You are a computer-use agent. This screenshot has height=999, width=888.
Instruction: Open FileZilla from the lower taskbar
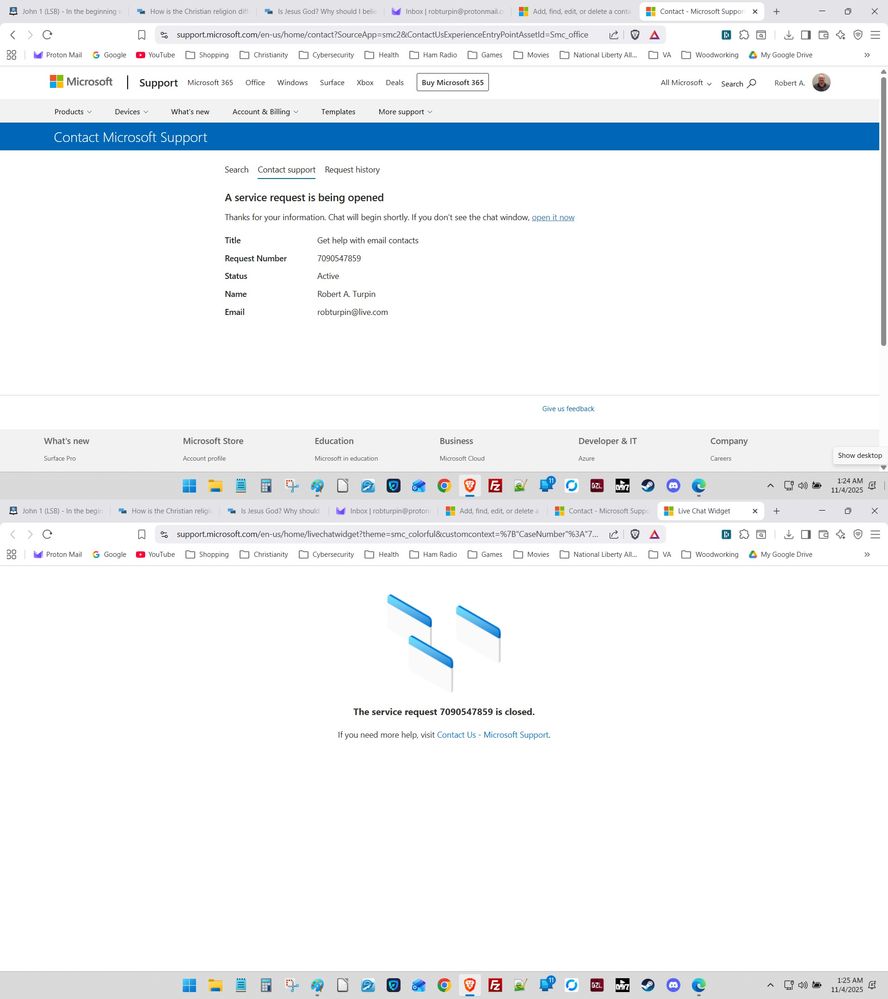[495, 985]
